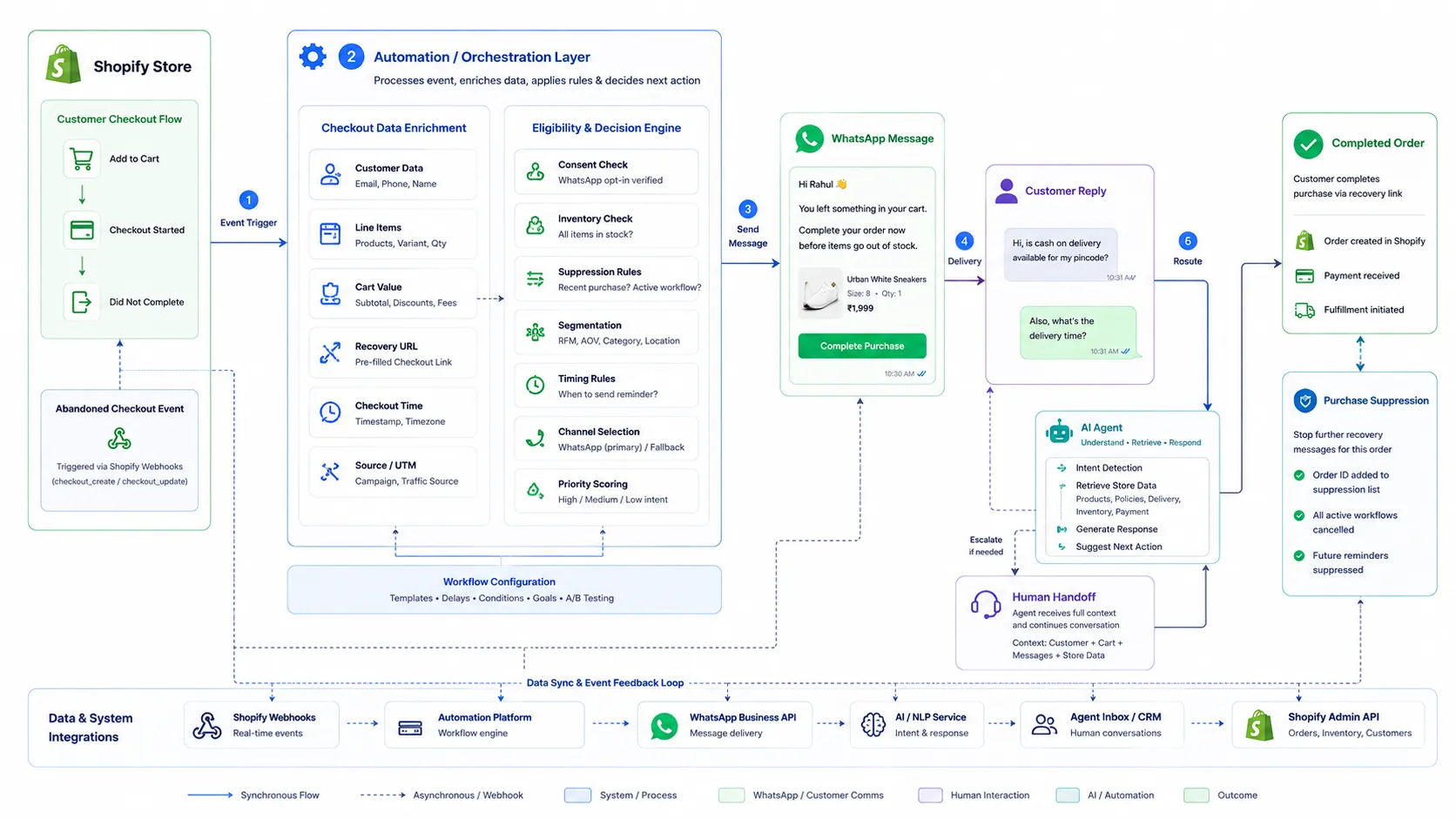The image size is (1456, 819).
Task: Click the Fulfillment initiated truck icon
Action: click(1304, 310)
